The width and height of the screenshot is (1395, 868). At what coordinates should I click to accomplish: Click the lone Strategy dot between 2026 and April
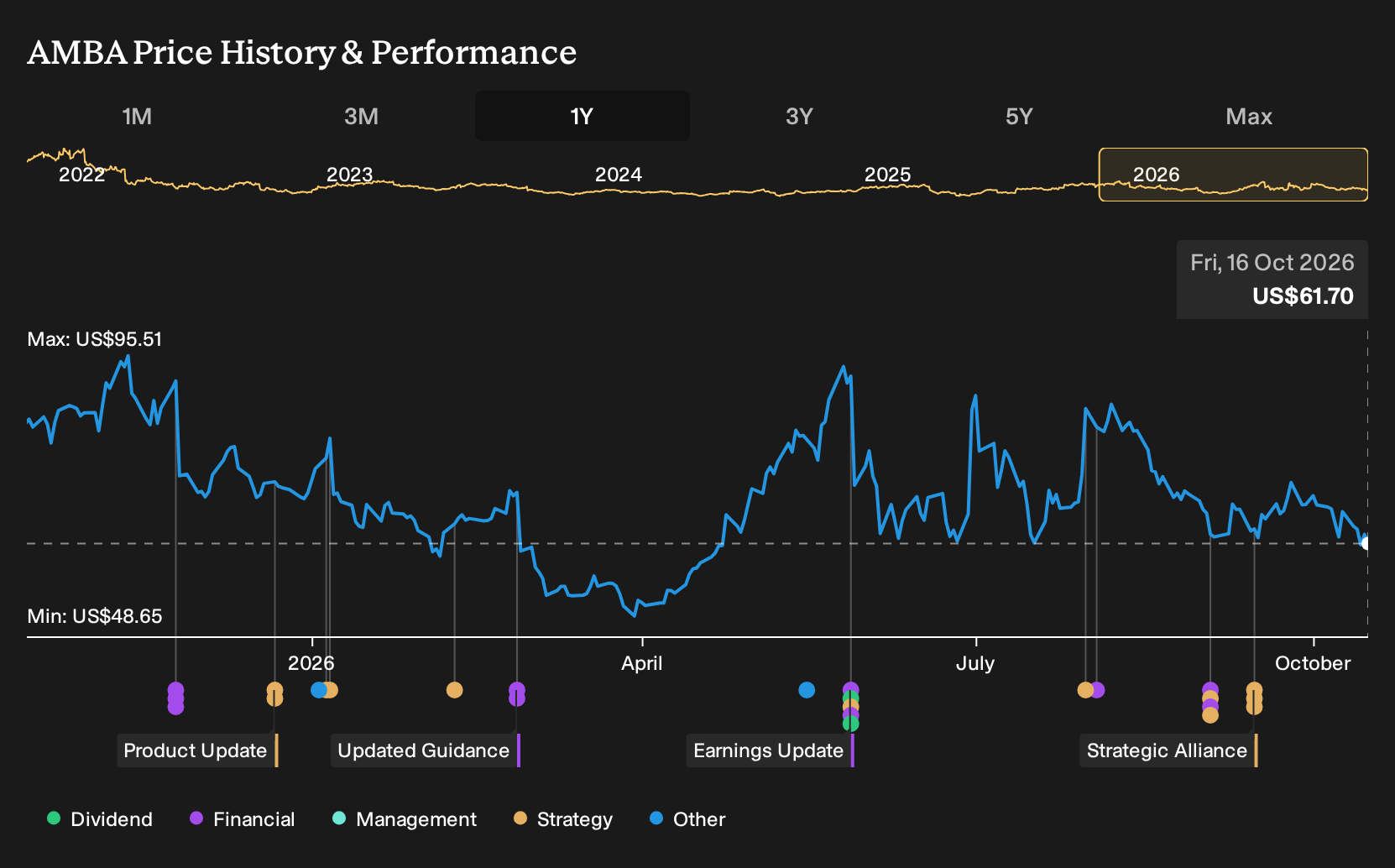click(x=454, y=690)
